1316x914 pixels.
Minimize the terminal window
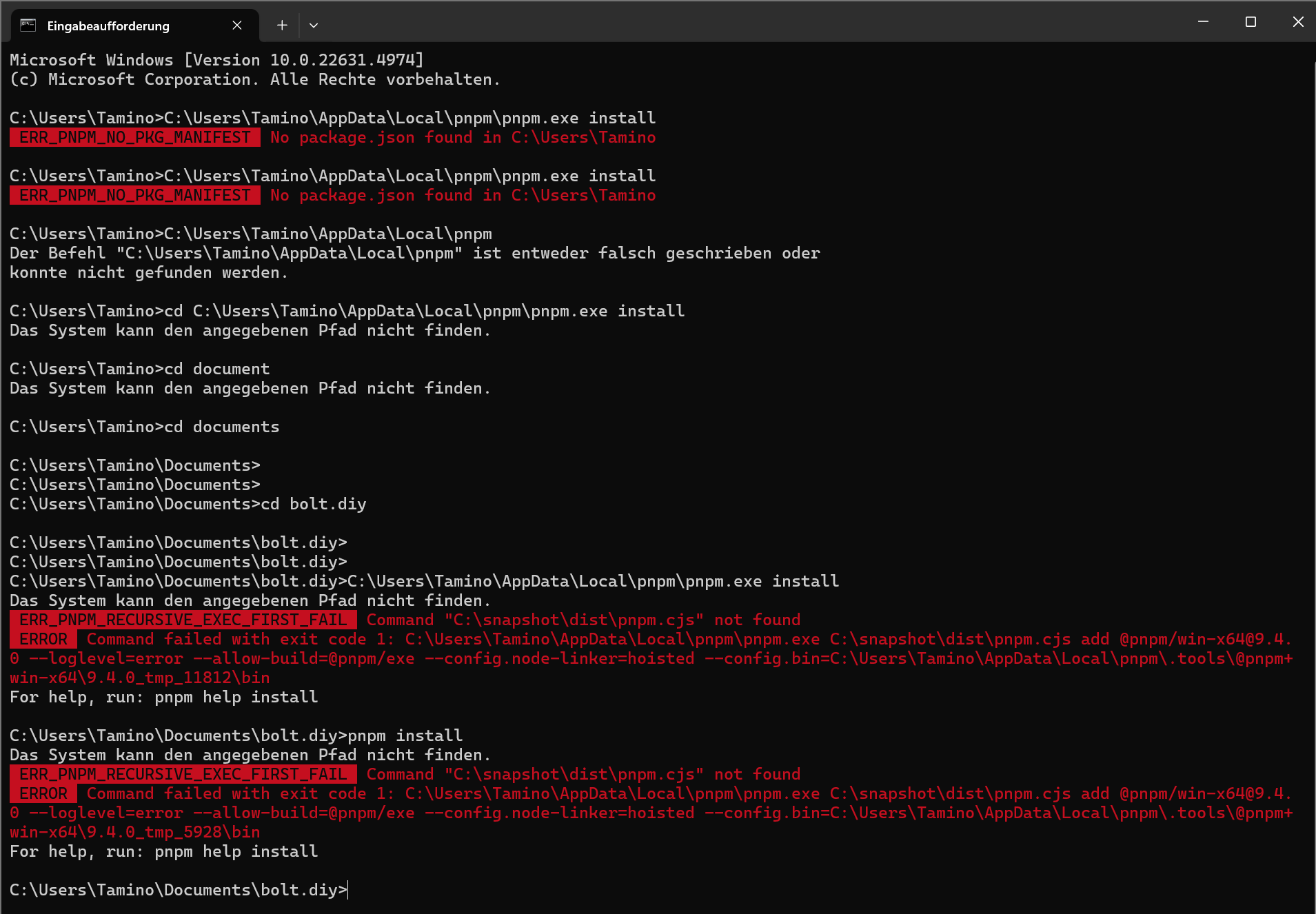1203,22
